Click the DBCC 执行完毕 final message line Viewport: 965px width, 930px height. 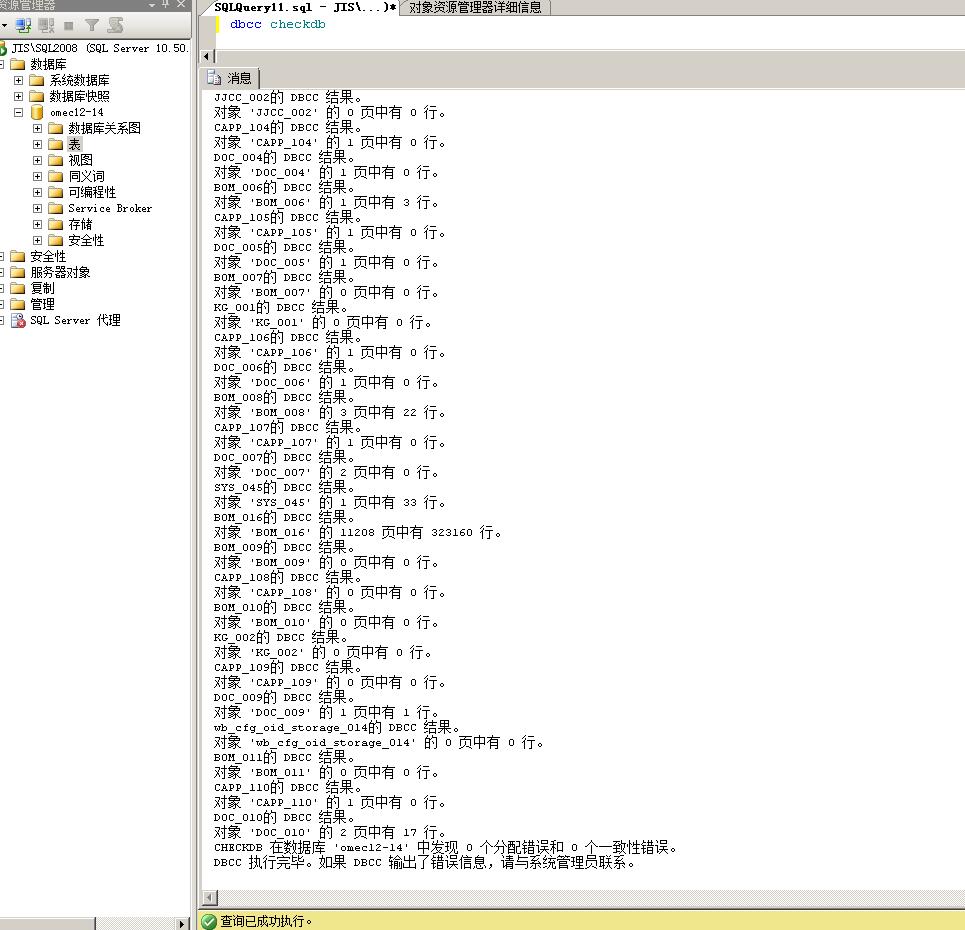point(424,862)
